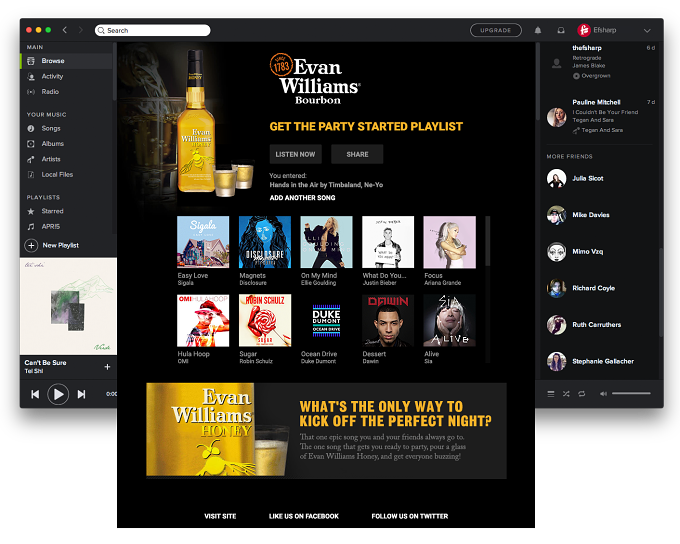Click LIKE US ON FACEBOOK link
The height and width of the screenshot is (544, 680).
point(304,516)
